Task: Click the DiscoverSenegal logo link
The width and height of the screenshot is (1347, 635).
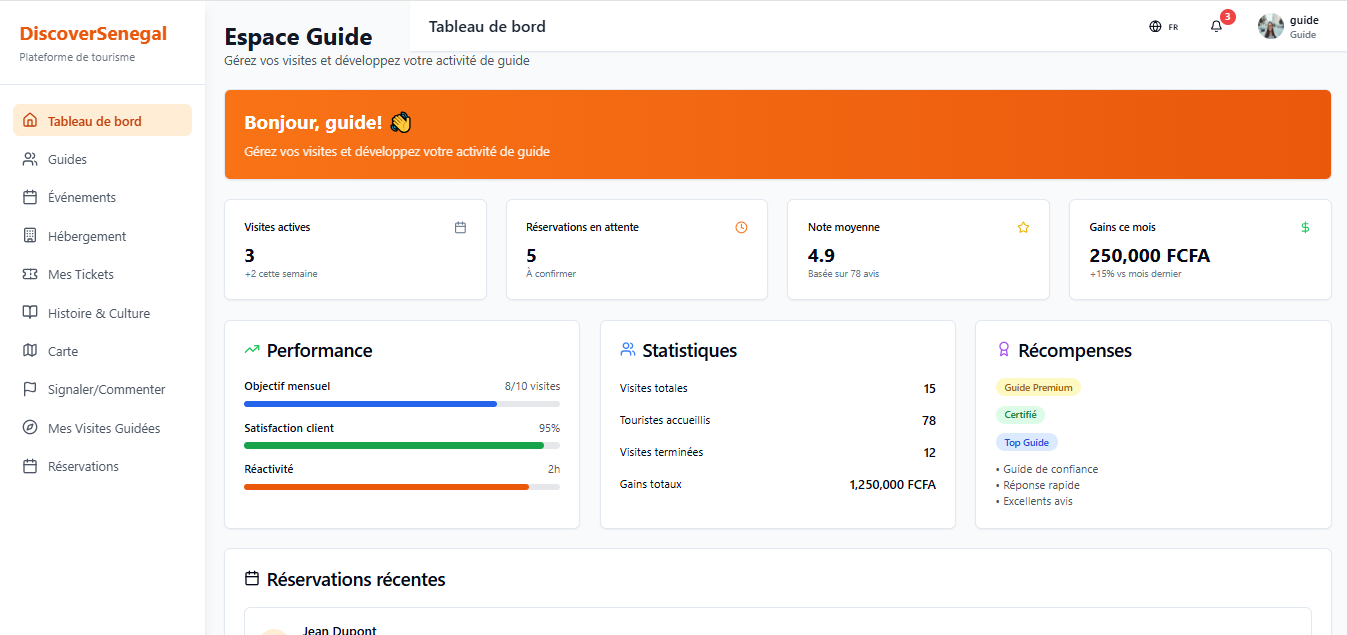Action: 93,34
